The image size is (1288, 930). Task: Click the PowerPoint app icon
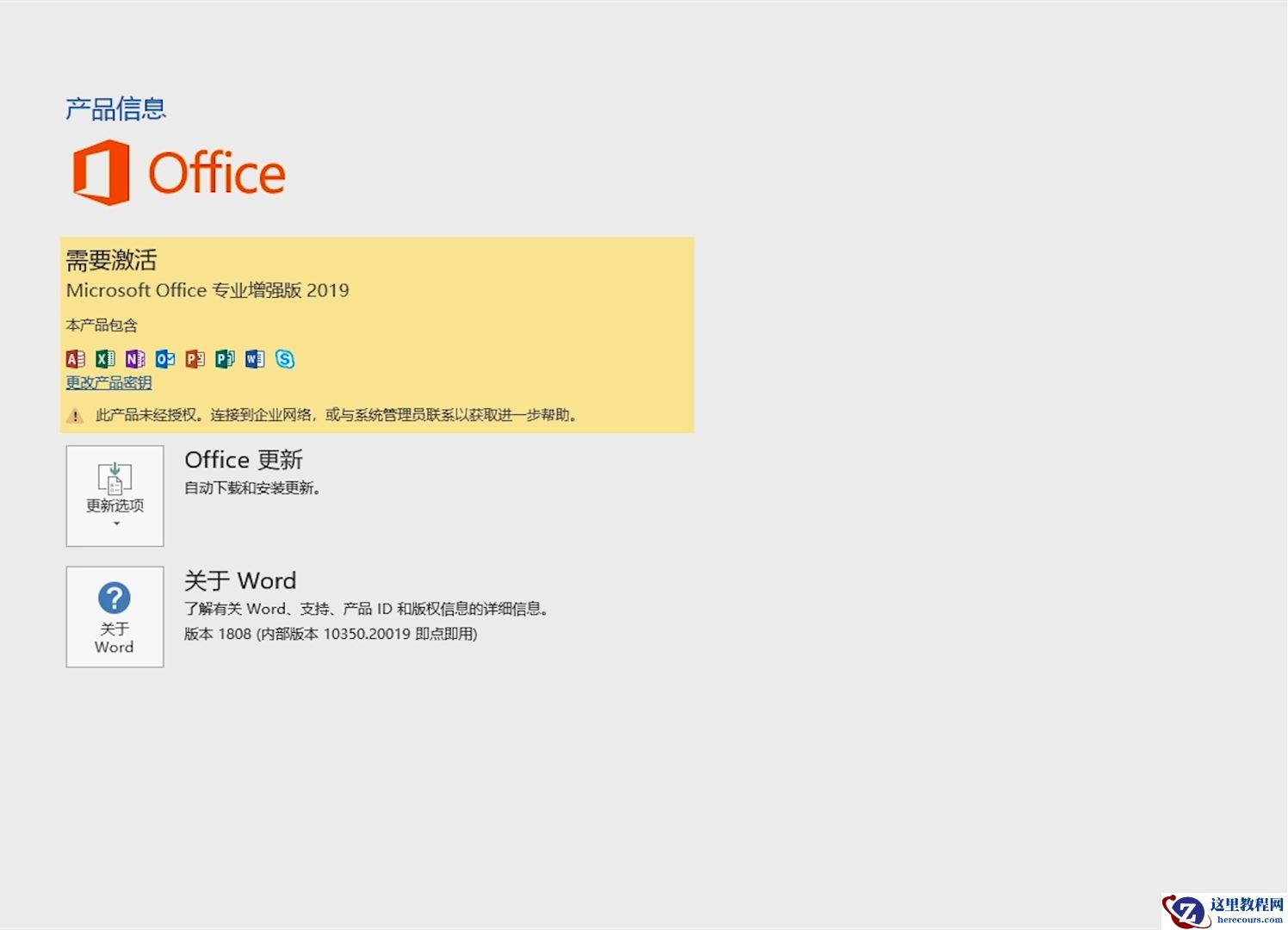coord(195,359)
